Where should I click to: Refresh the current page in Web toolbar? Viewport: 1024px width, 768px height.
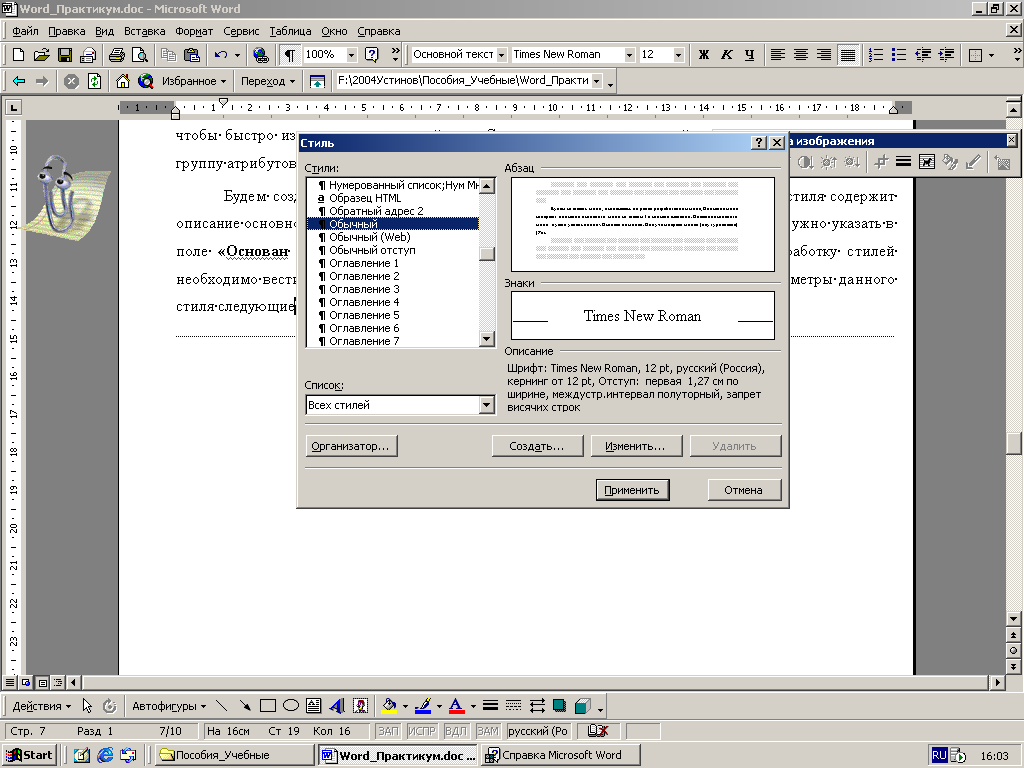click(95, 81)
